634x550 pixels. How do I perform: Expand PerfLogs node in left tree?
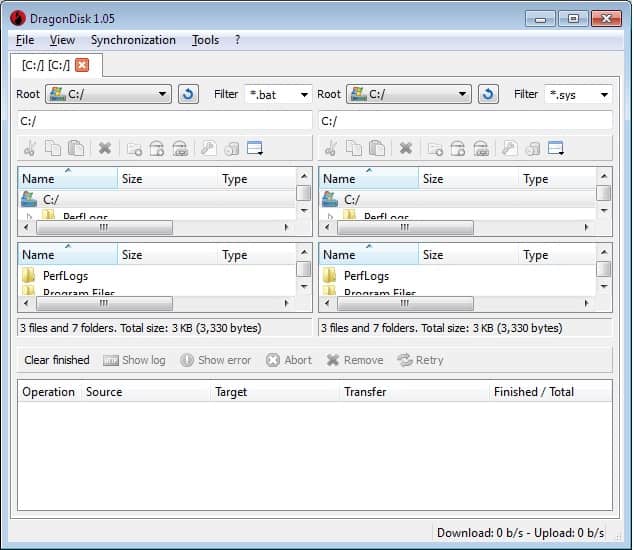tap(29, 217)
